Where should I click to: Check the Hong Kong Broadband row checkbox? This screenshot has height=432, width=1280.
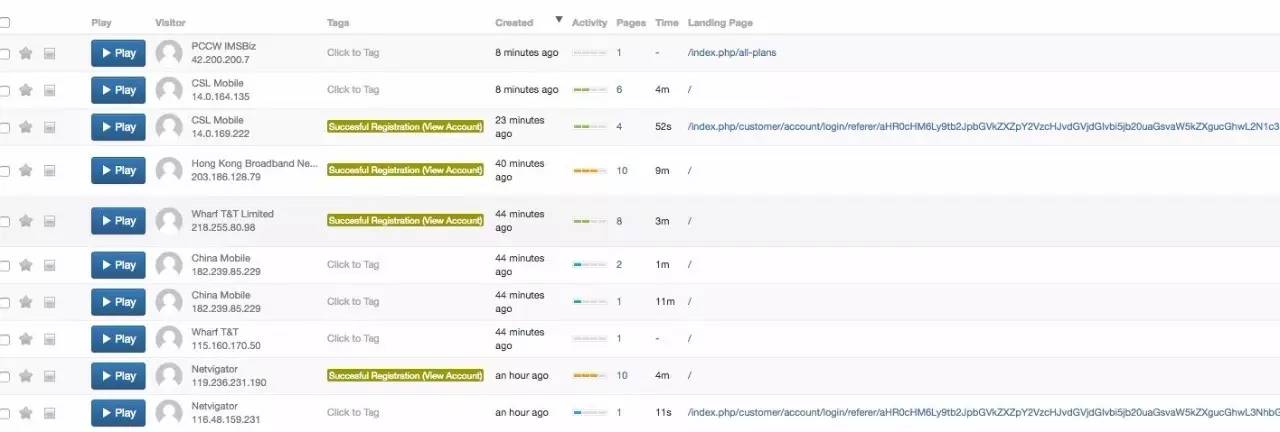pos(4,171)
